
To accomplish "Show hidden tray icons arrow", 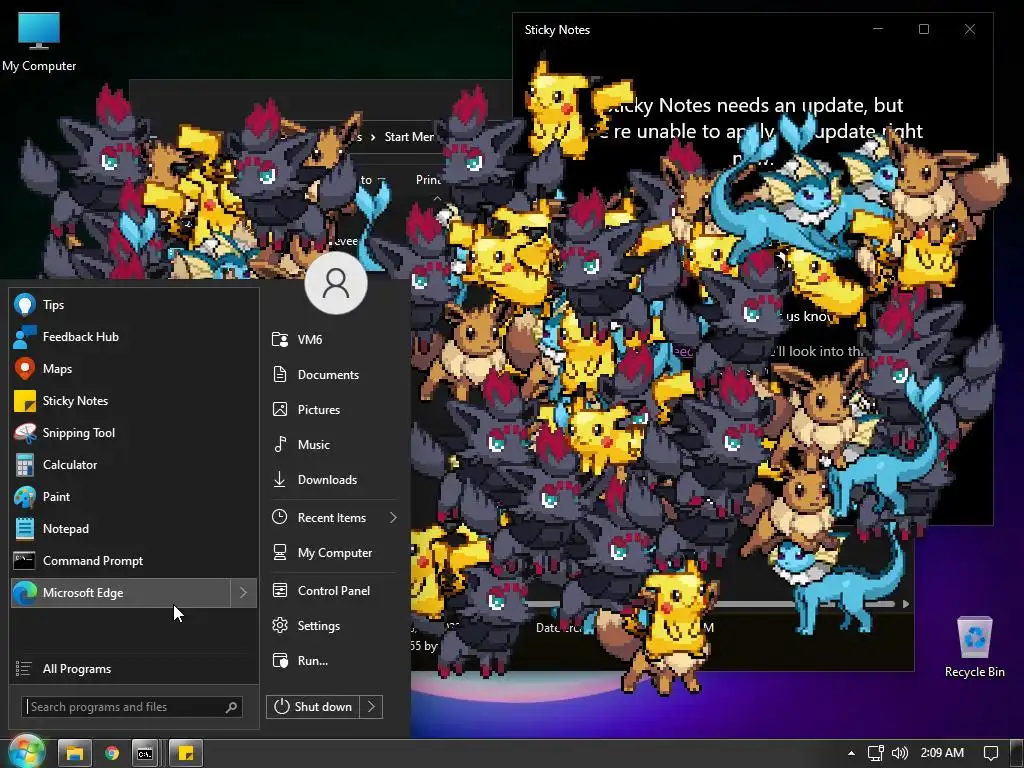I will click(x=851, y=753).
